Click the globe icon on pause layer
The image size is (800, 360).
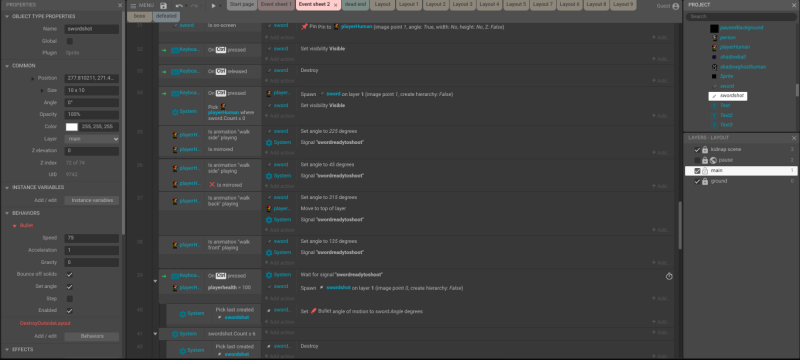(x=713, y=160)
